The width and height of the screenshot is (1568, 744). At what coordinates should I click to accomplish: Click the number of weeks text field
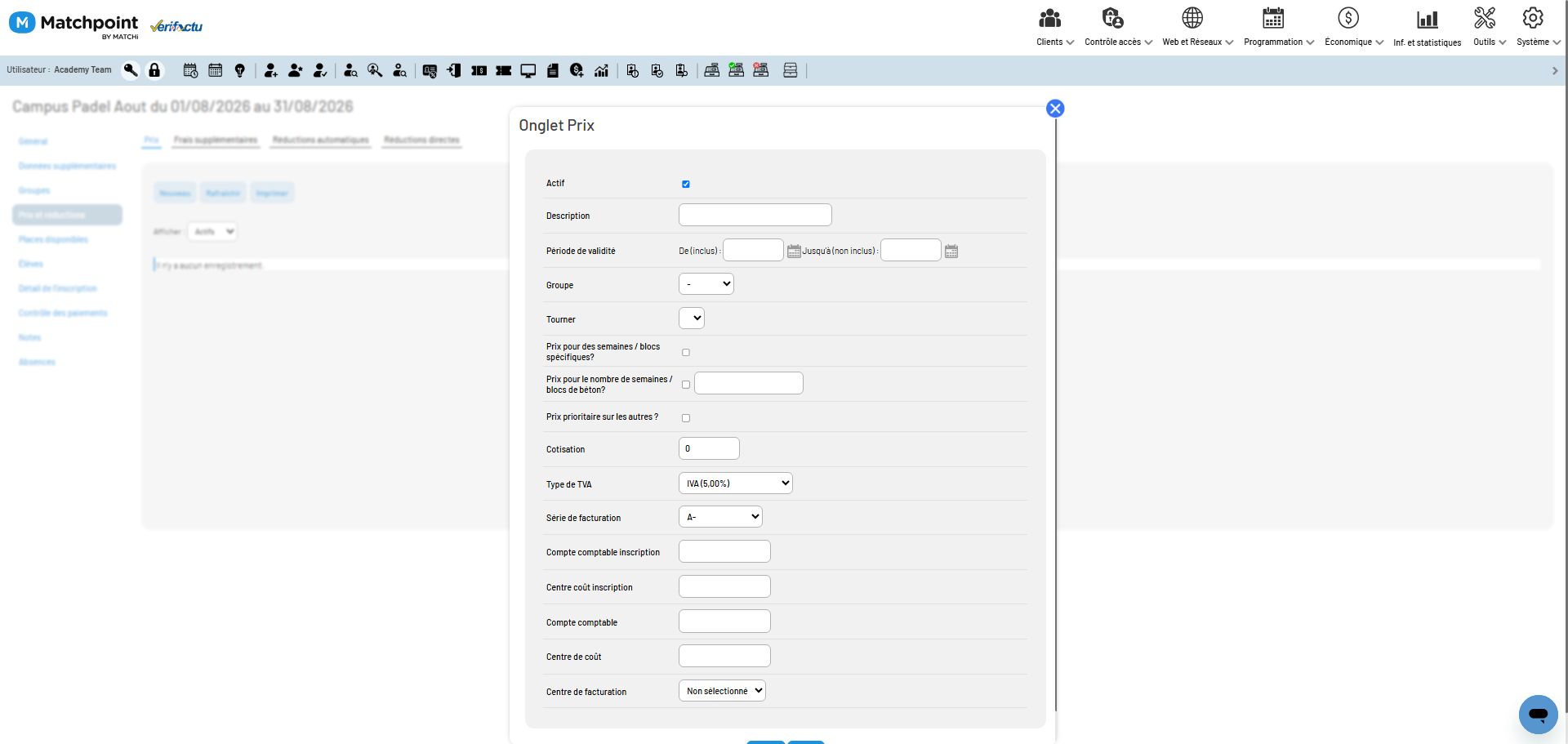coord(749,383)
